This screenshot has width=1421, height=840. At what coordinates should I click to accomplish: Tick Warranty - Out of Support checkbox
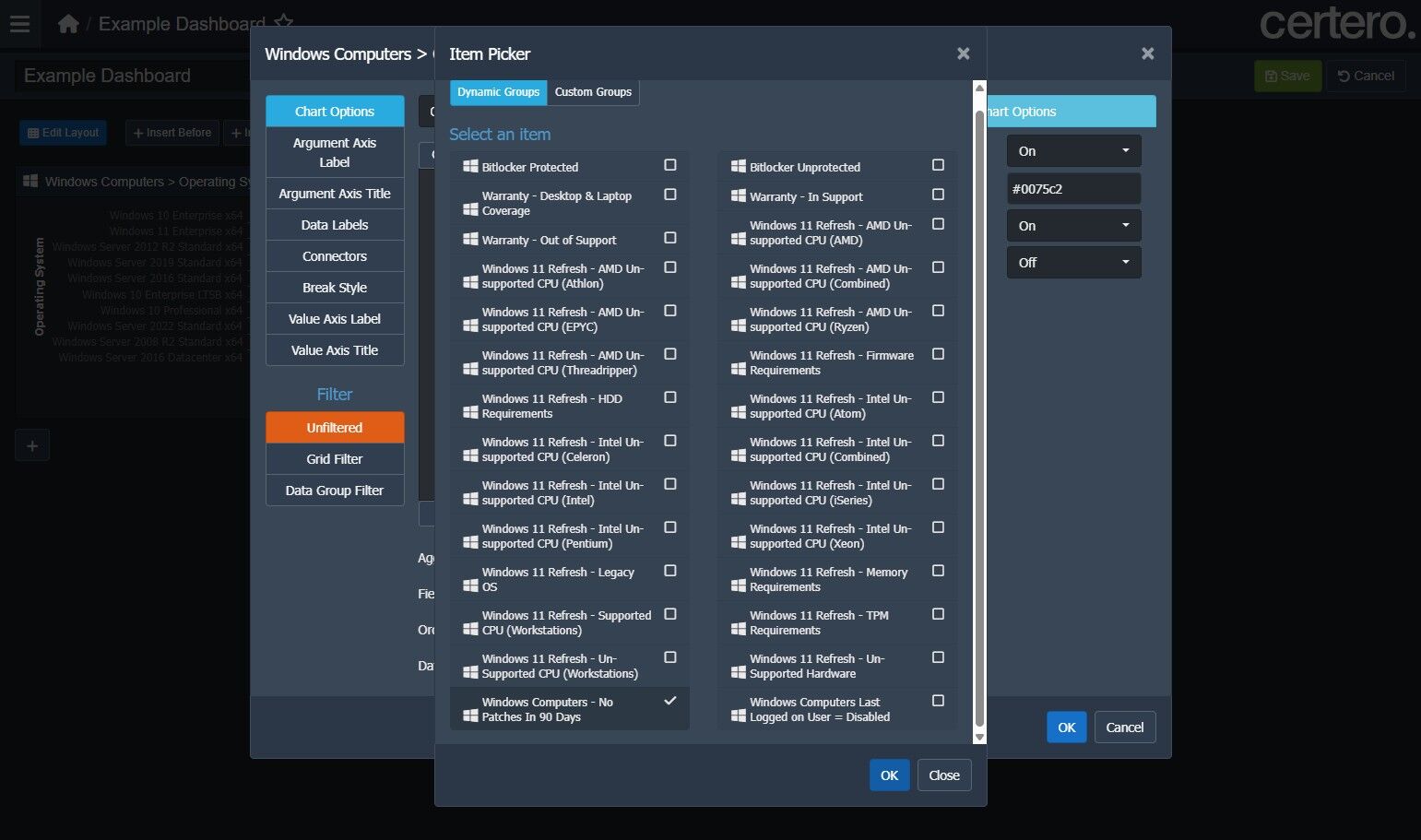pos(670,238)
